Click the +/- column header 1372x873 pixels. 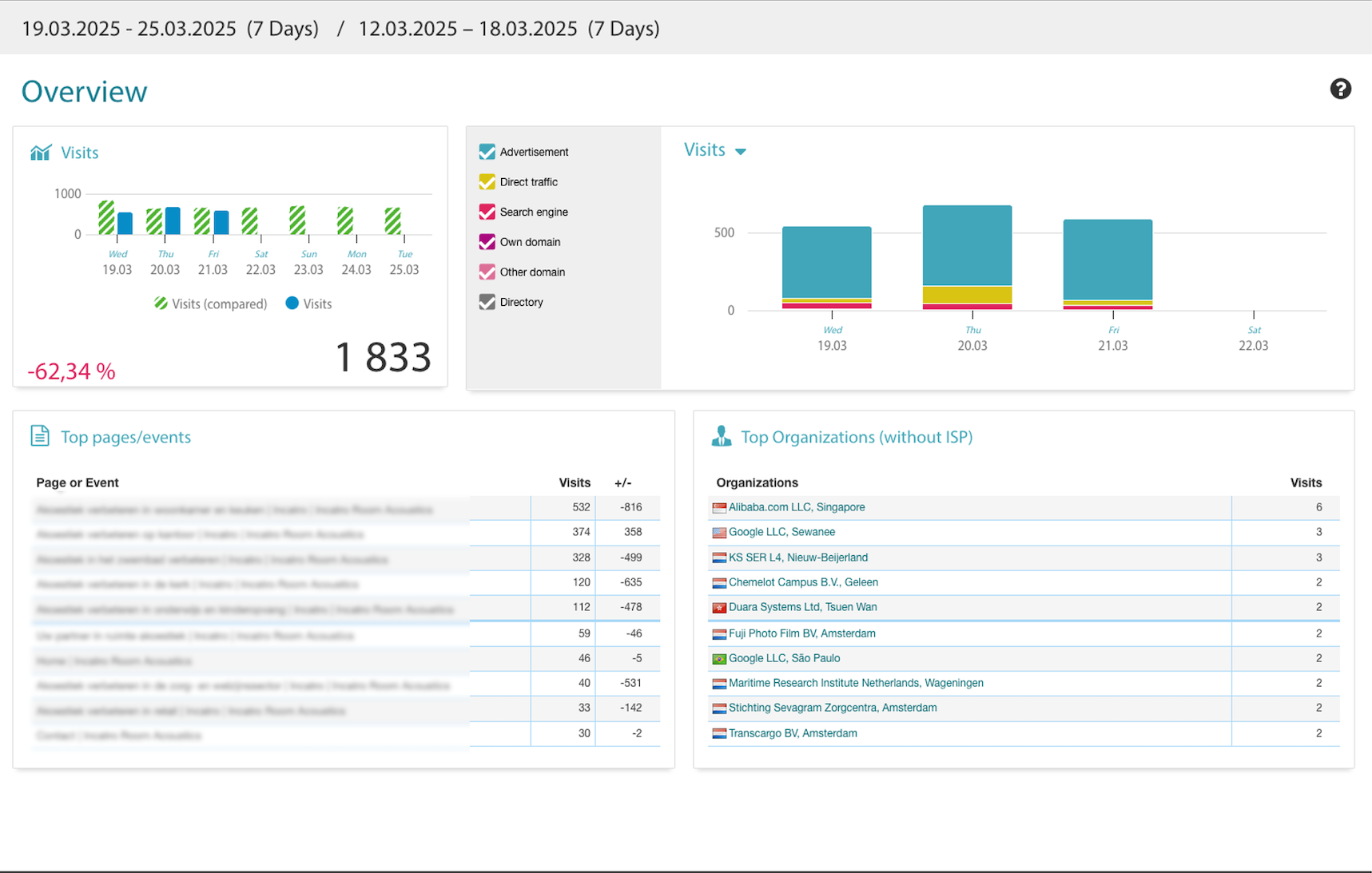[x=622, y=482]
